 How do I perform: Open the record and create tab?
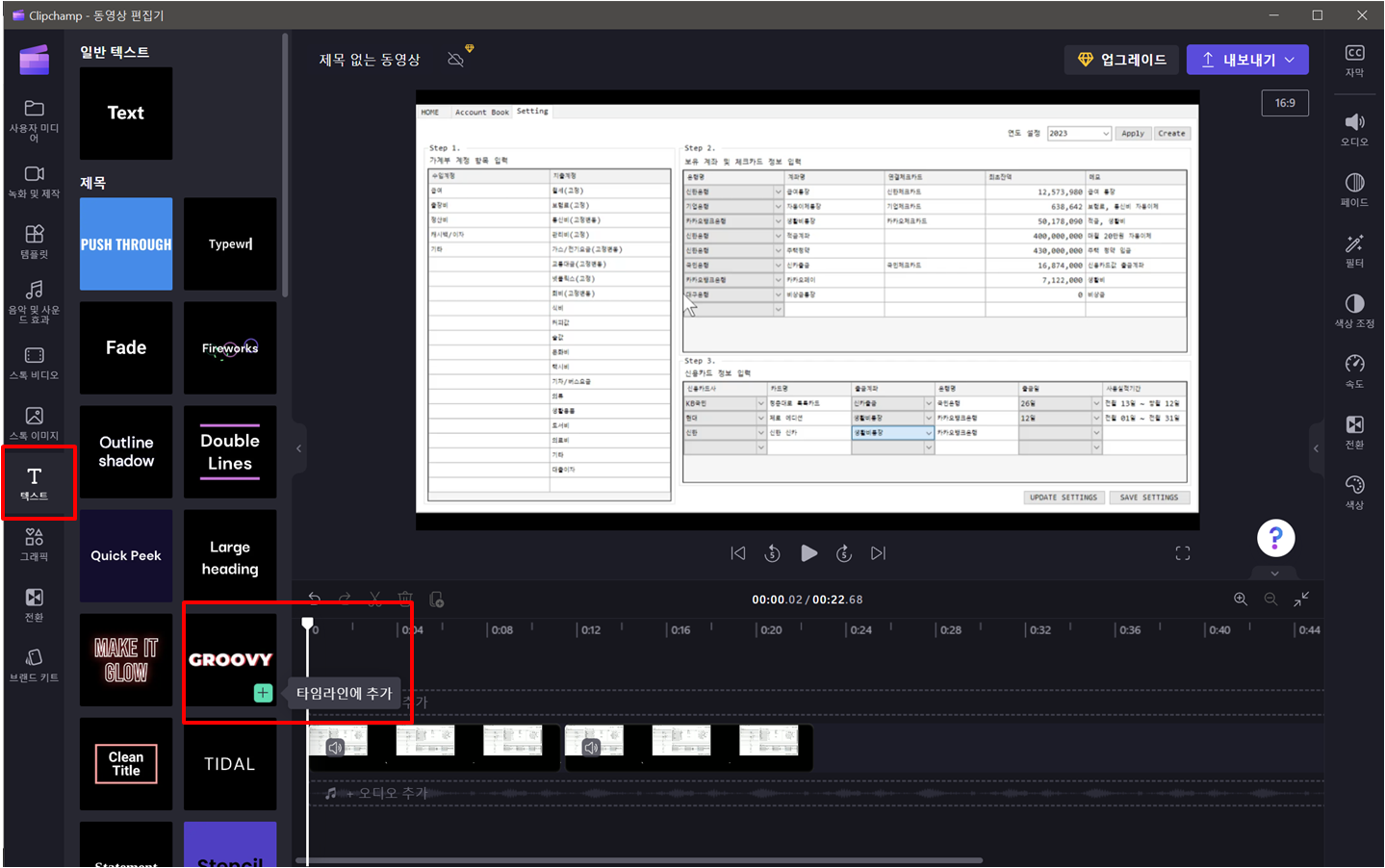[x=34, y=182]
